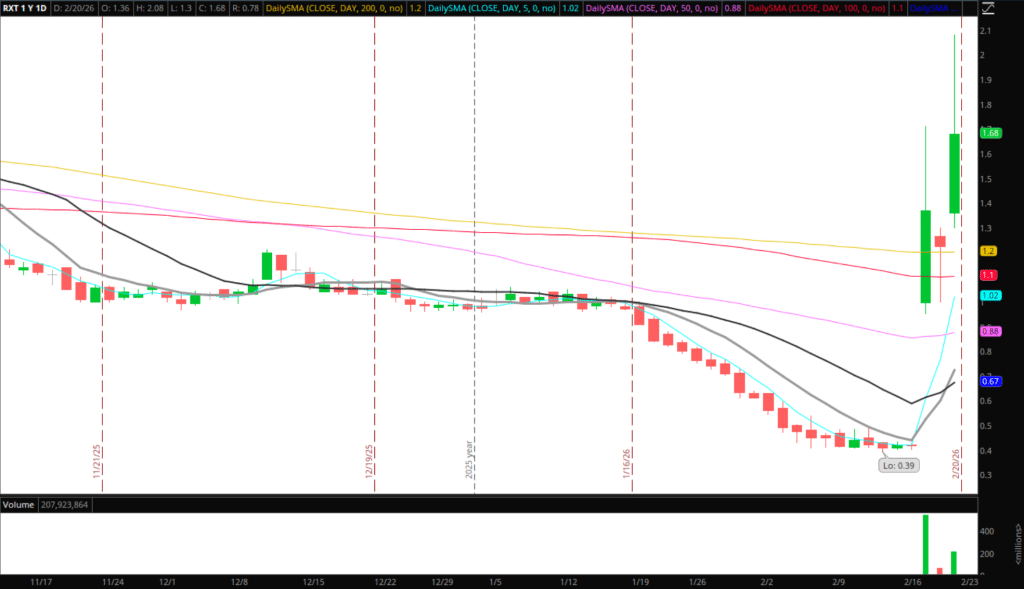Click the Volume panel header label
Viewport: 1024px width, 589px height.
18,503
